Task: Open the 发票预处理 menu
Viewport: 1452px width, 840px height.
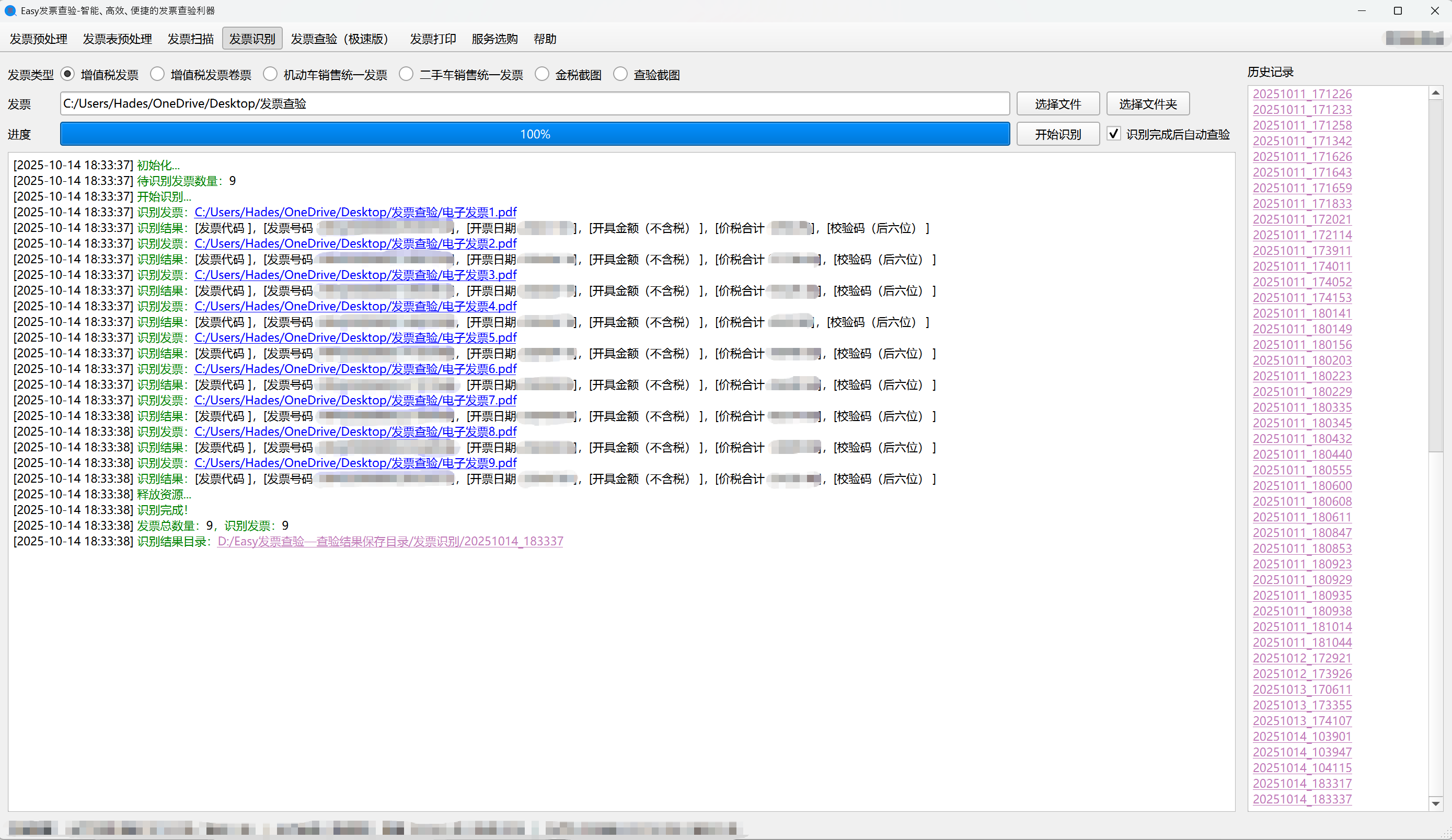Action: pyautogui.click(x=39, y=39)
